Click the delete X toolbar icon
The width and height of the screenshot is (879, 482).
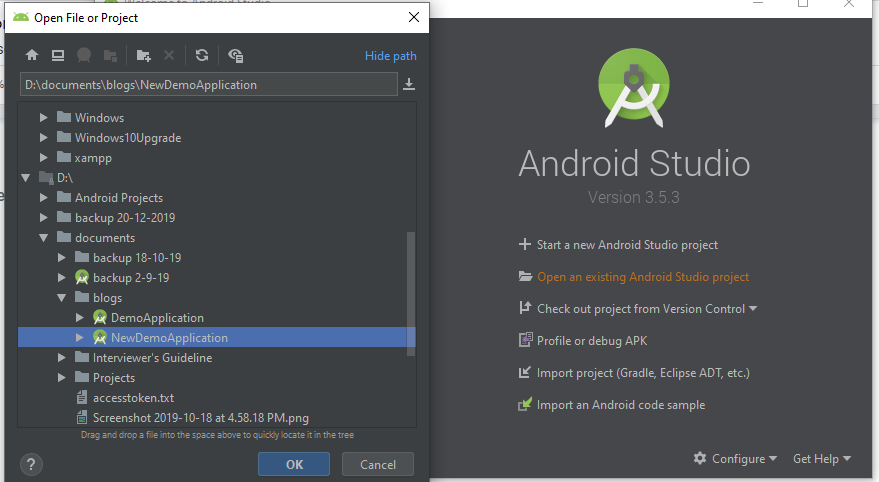[x=169, y=55]
